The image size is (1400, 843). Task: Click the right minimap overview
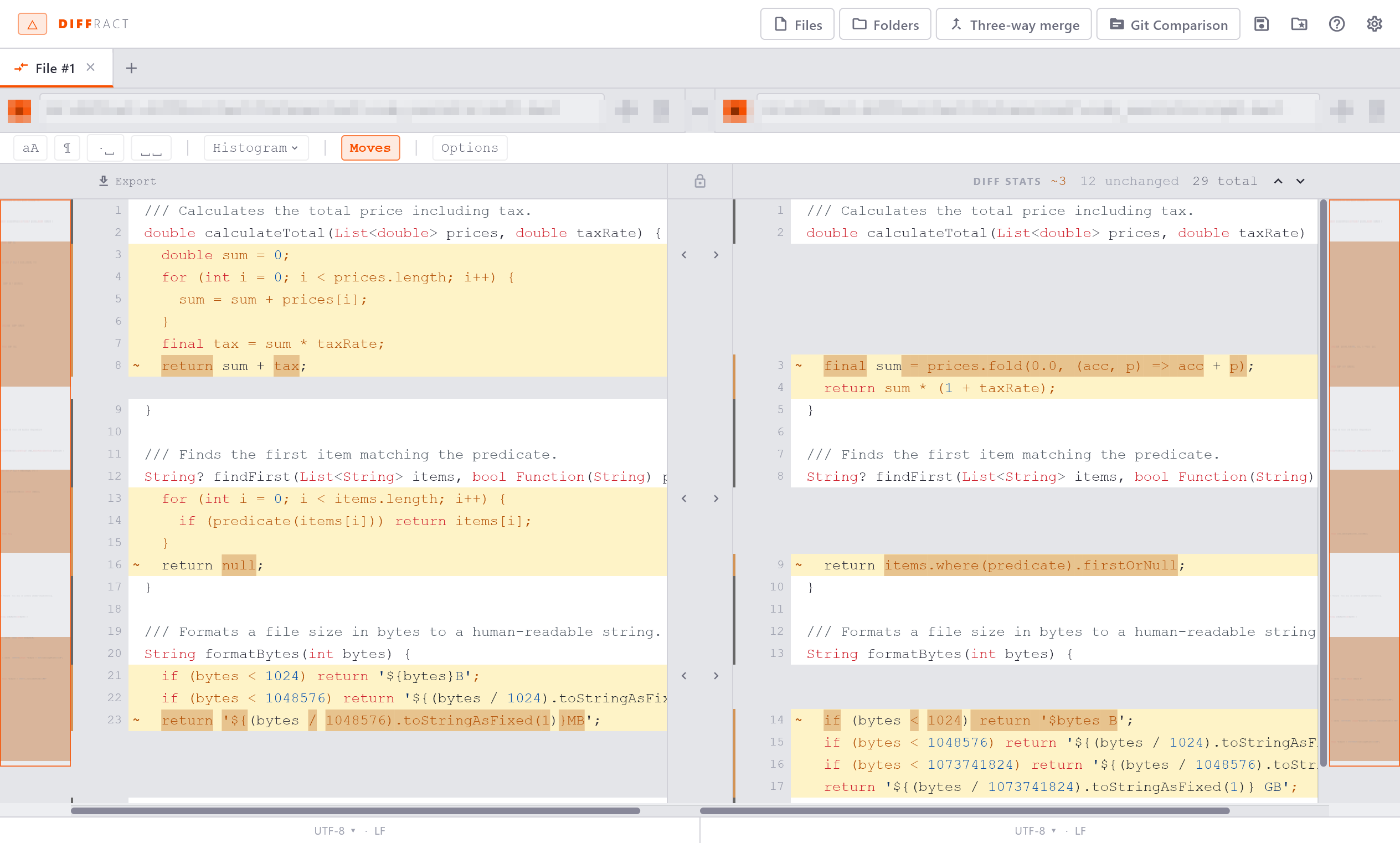click(x=1364, y=483)
